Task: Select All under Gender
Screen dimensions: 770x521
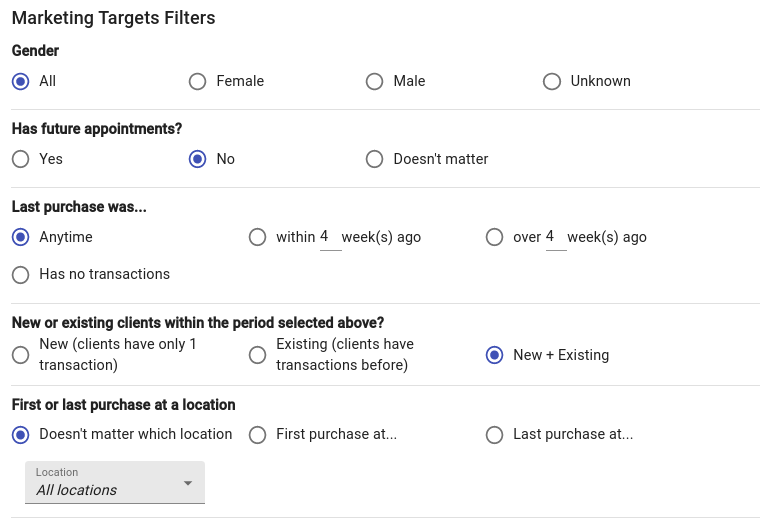Action: (21, 81)
